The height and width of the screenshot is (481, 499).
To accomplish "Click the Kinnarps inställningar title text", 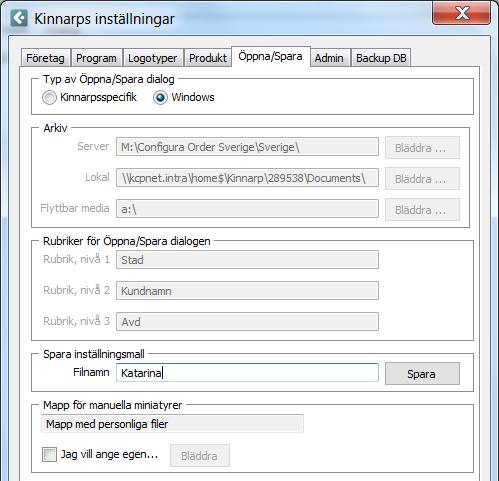I will [x=104, y=19].
